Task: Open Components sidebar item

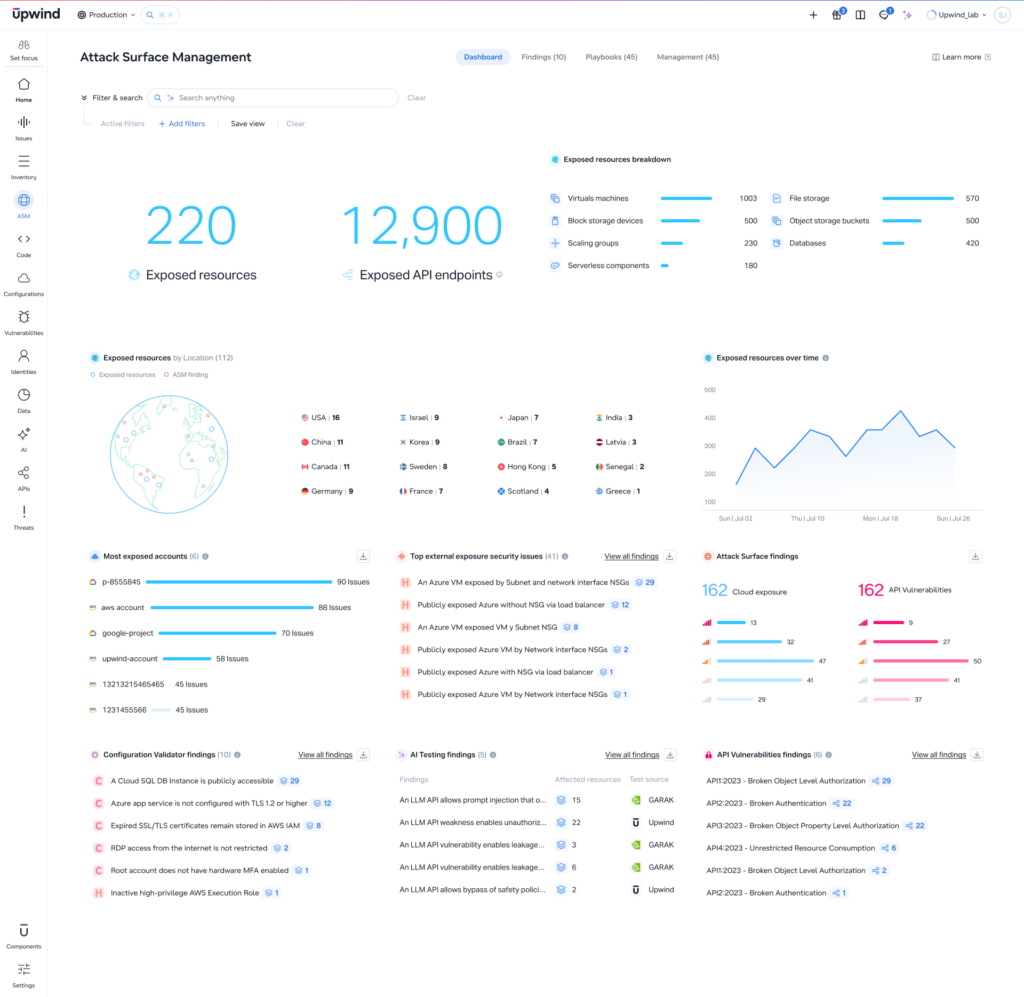Action: pyautogui.click(x=24, y=936)
